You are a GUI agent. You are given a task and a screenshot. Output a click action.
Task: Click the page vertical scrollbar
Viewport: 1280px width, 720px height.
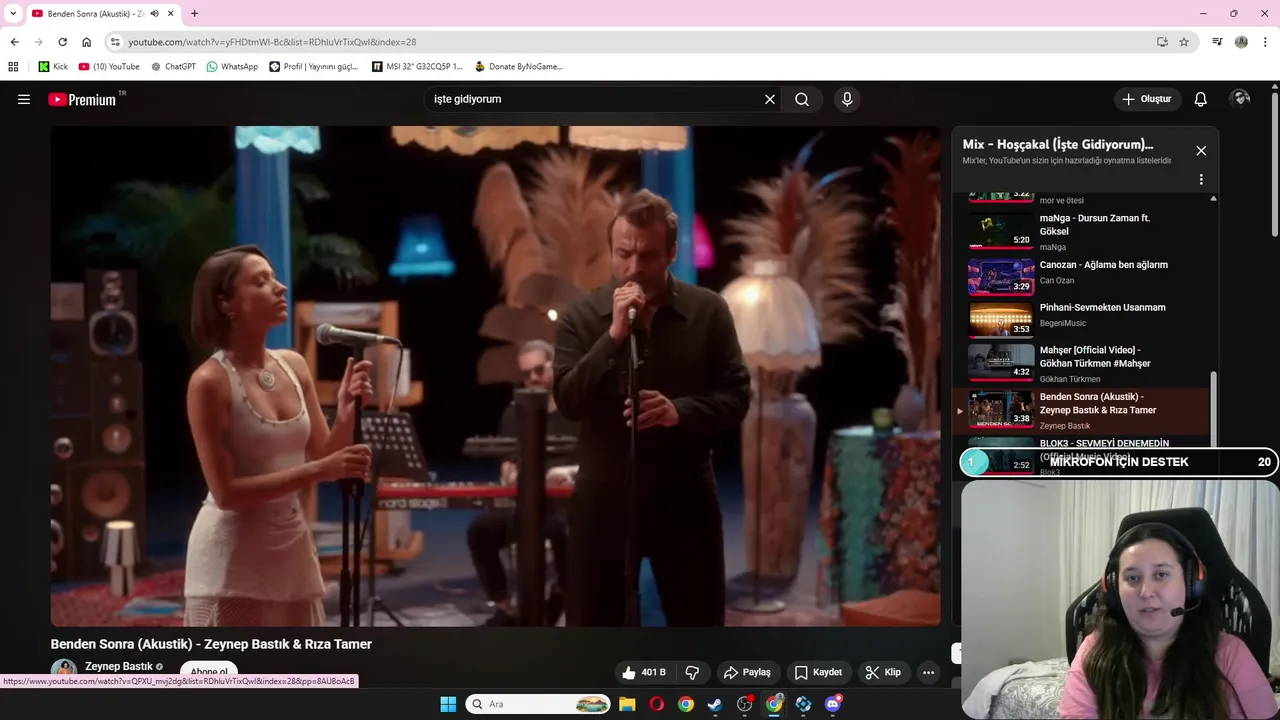(1275, 165)
